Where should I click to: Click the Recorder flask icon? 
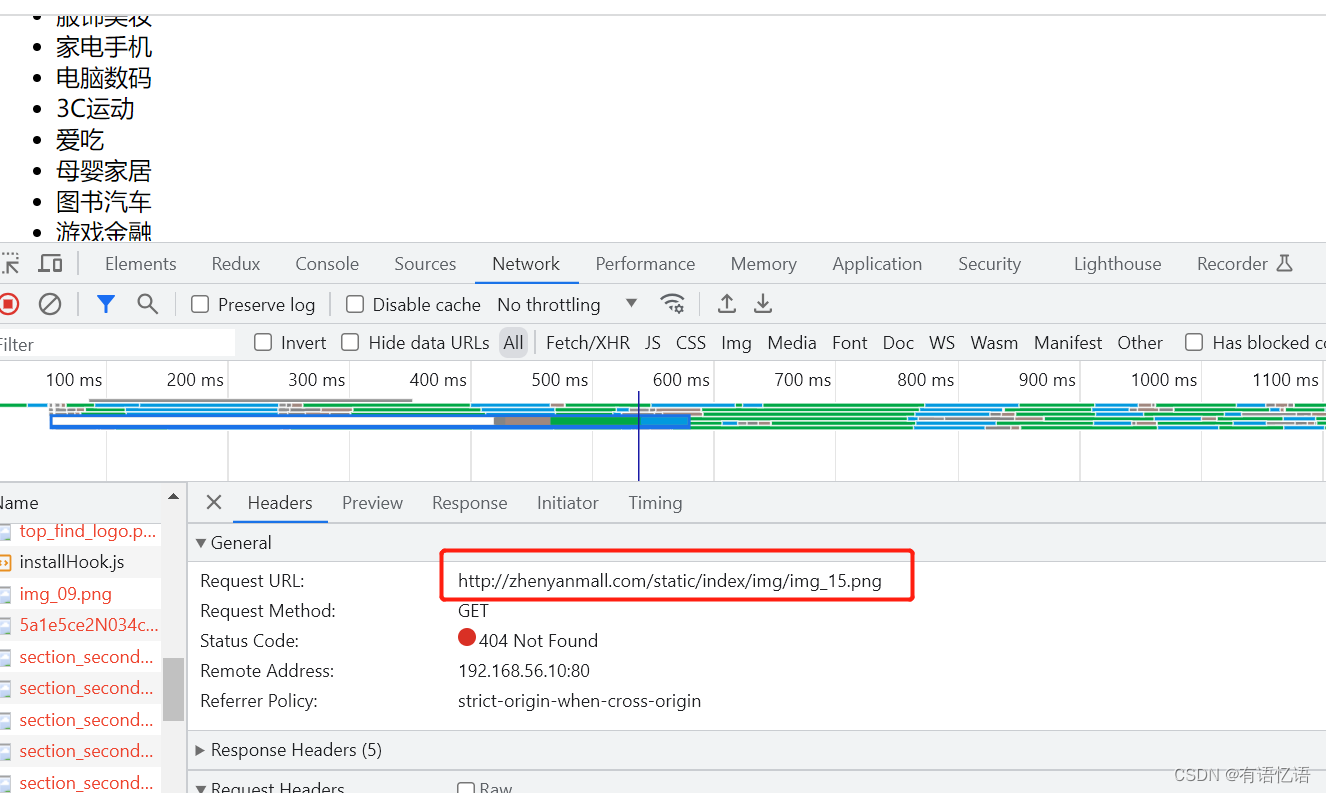point(1285,263)
